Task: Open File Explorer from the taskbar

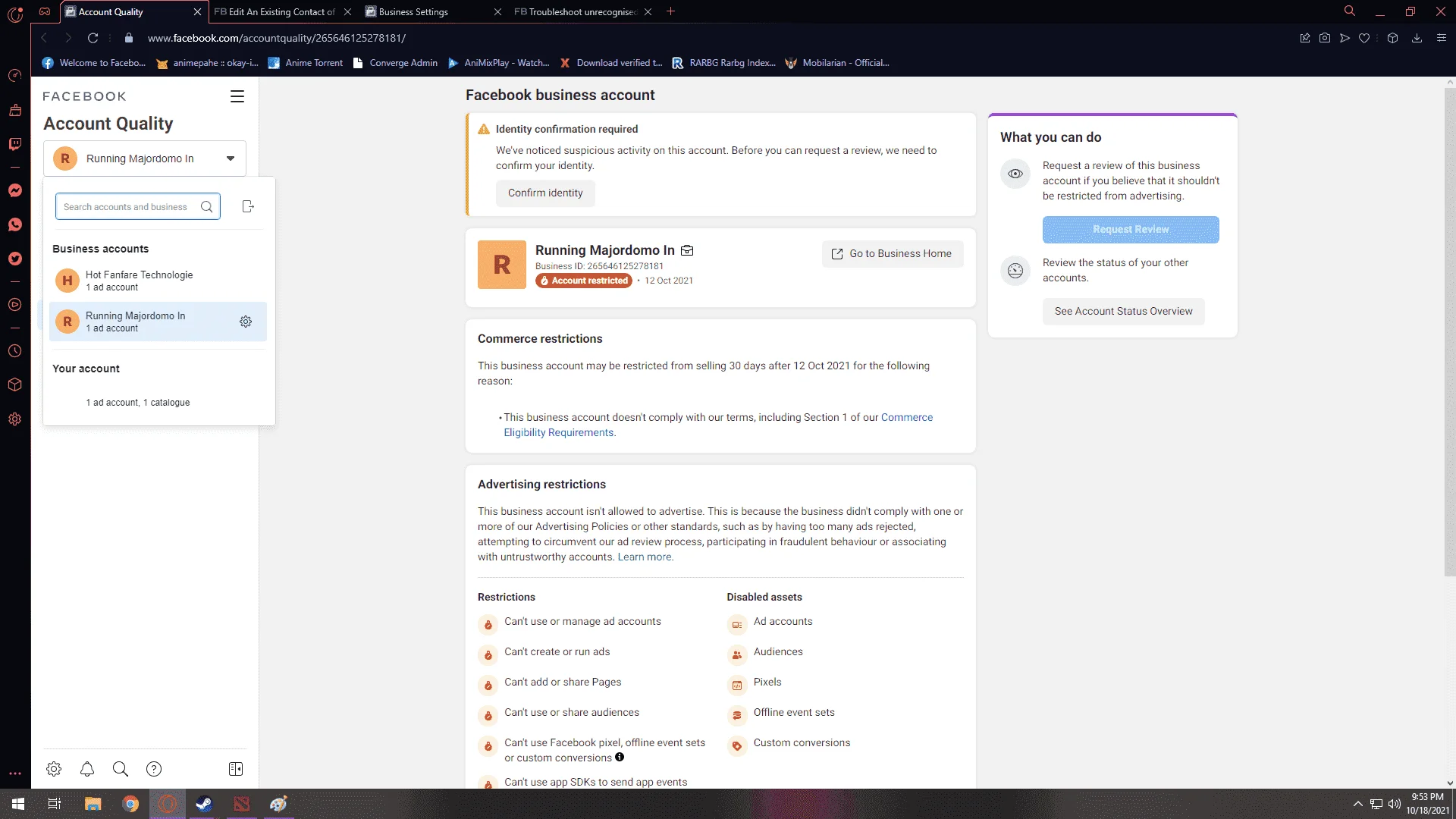Action: click(x=93, y=804)
